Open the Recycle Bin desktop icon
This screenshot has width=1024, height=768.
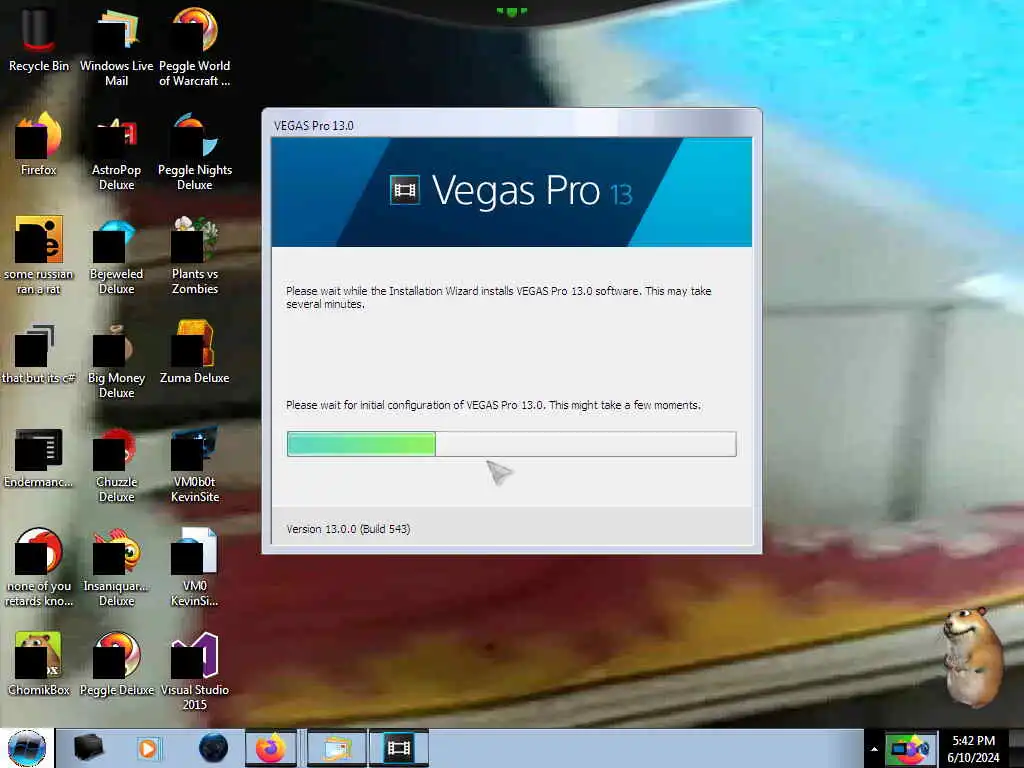tap(39, 40)
